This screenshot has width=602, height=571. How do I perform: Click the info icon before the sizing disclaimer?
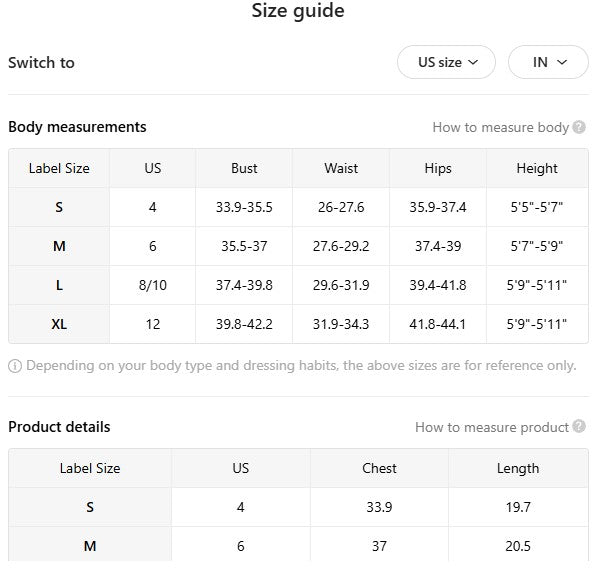click(15, 366)
